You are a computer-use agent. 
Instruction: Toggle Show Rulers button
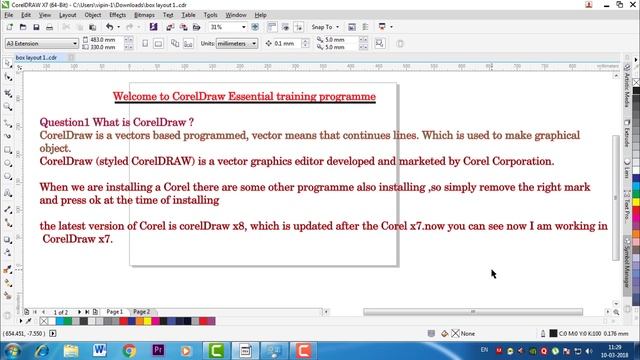pos(272,27)
